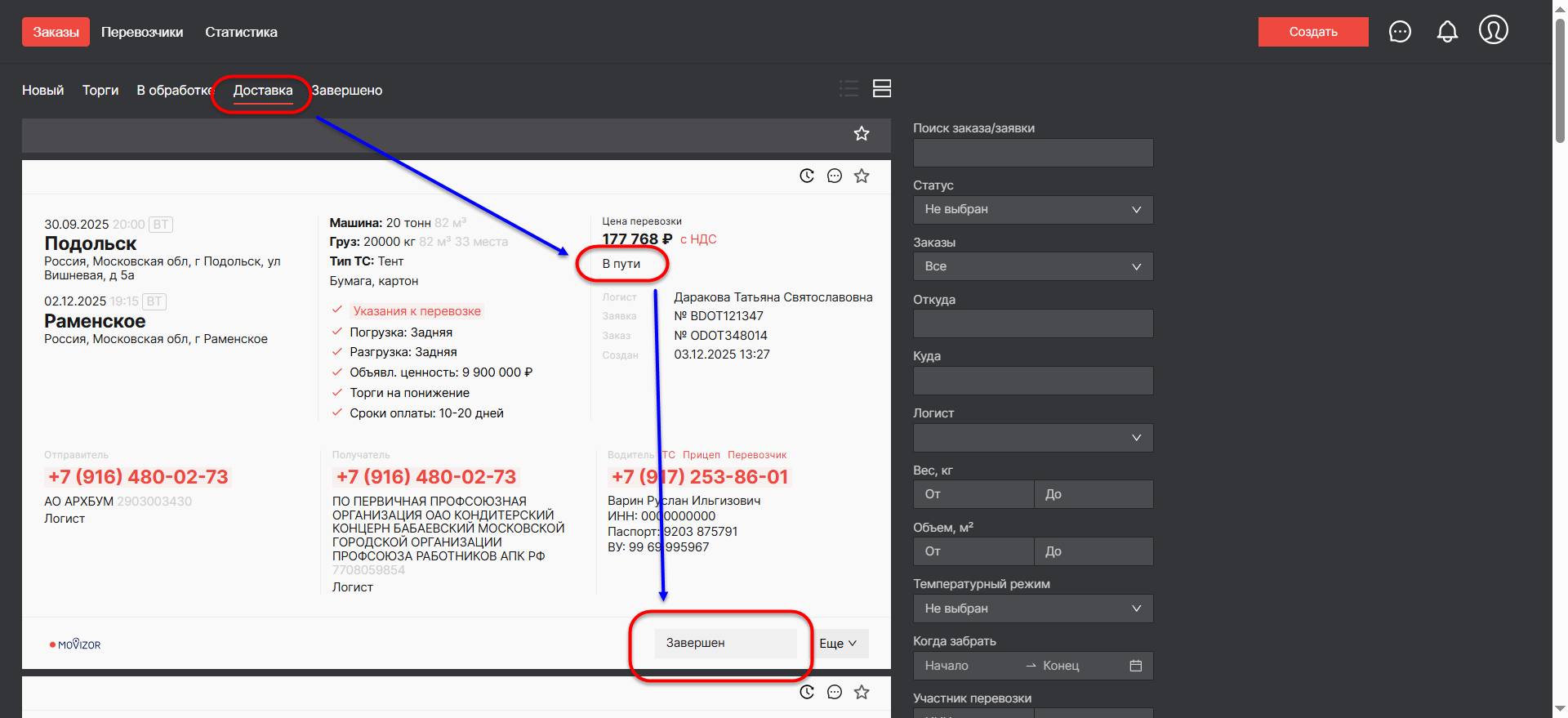Click the Поиск заказа/заявки input field
Screen dimensions: 1568x718
point(1032,153)
